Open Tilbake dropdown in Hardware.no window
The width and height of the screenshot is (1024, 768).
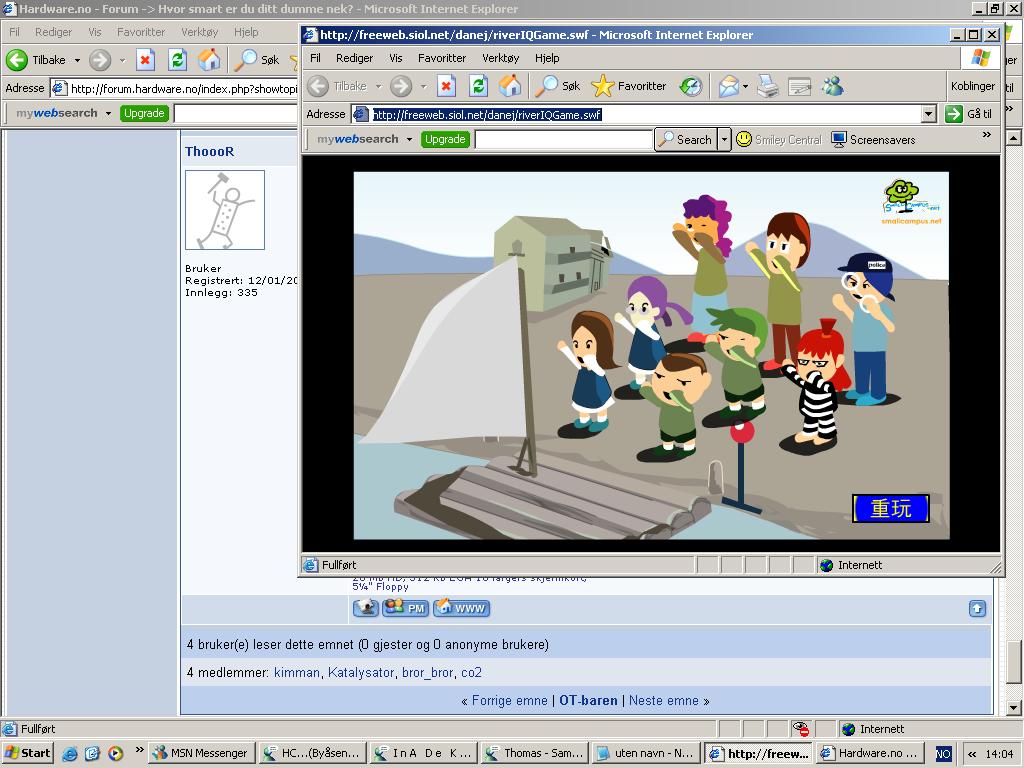(77, 60)
